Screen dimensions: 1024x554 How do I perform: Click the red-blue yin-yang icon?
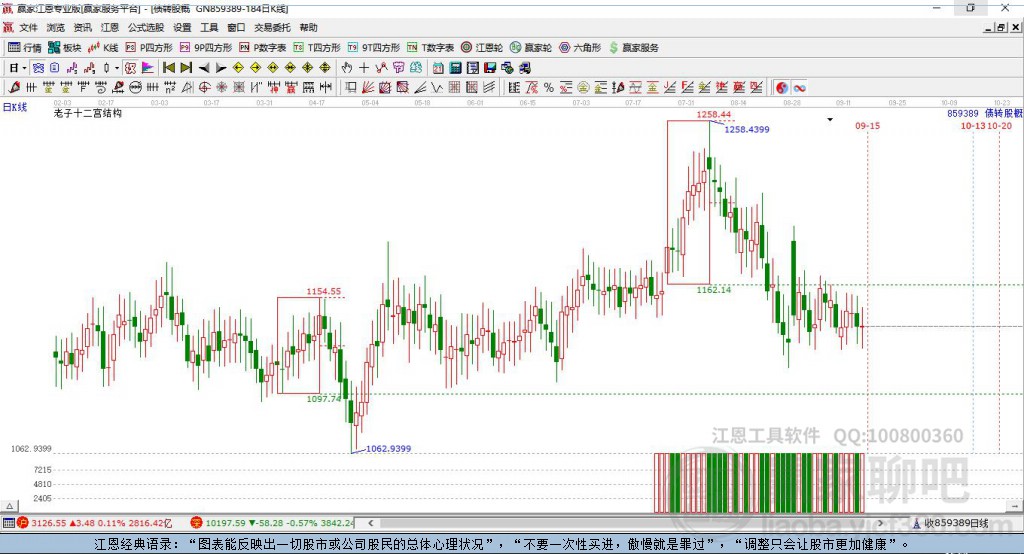[x=782, y=88]
